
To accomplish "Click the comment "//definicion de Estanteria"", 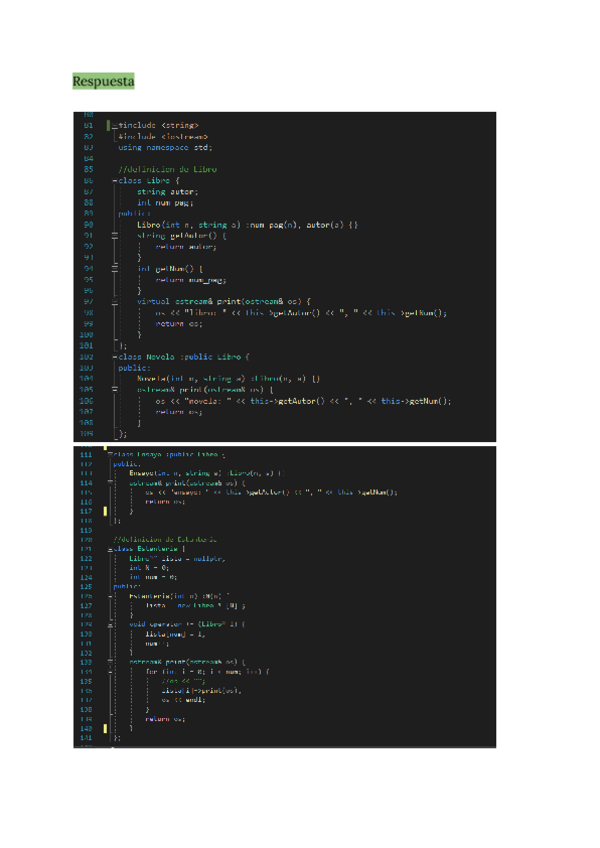I will tap(165, 539).
